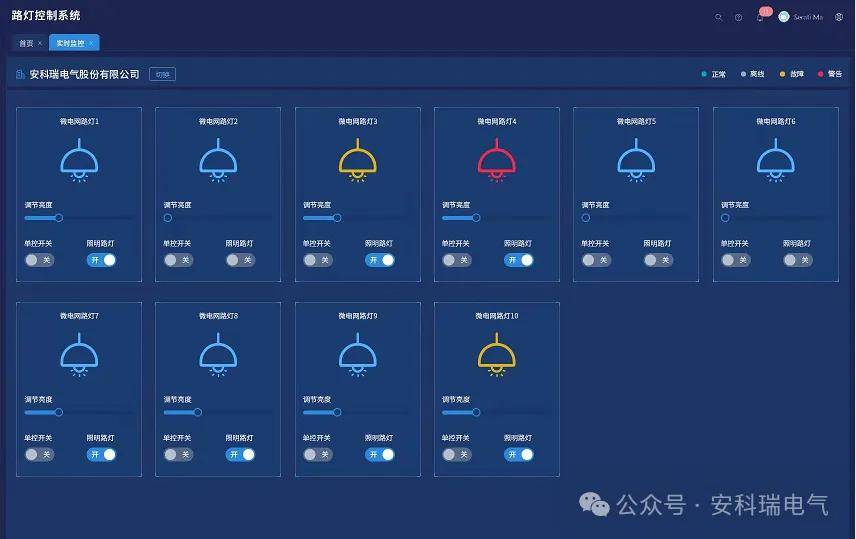Select the yellow lamp icon of 微电网路灯10
856x539 pixels.
tap(496, 355)
